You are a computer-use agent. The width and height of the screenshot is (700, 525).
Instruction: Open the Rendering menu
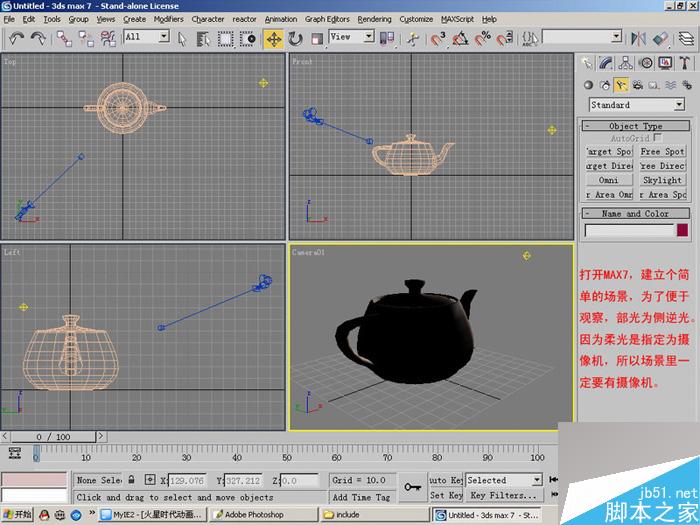coord(374,19)
